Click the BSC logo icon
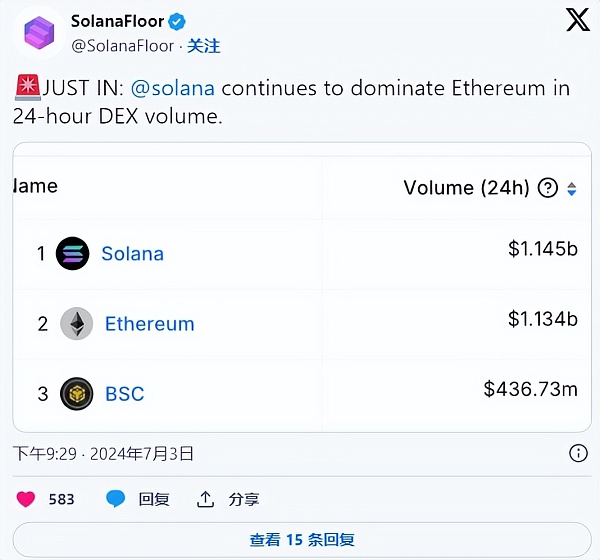Screen dimensions: 600x560 click(x=76, y=394)
